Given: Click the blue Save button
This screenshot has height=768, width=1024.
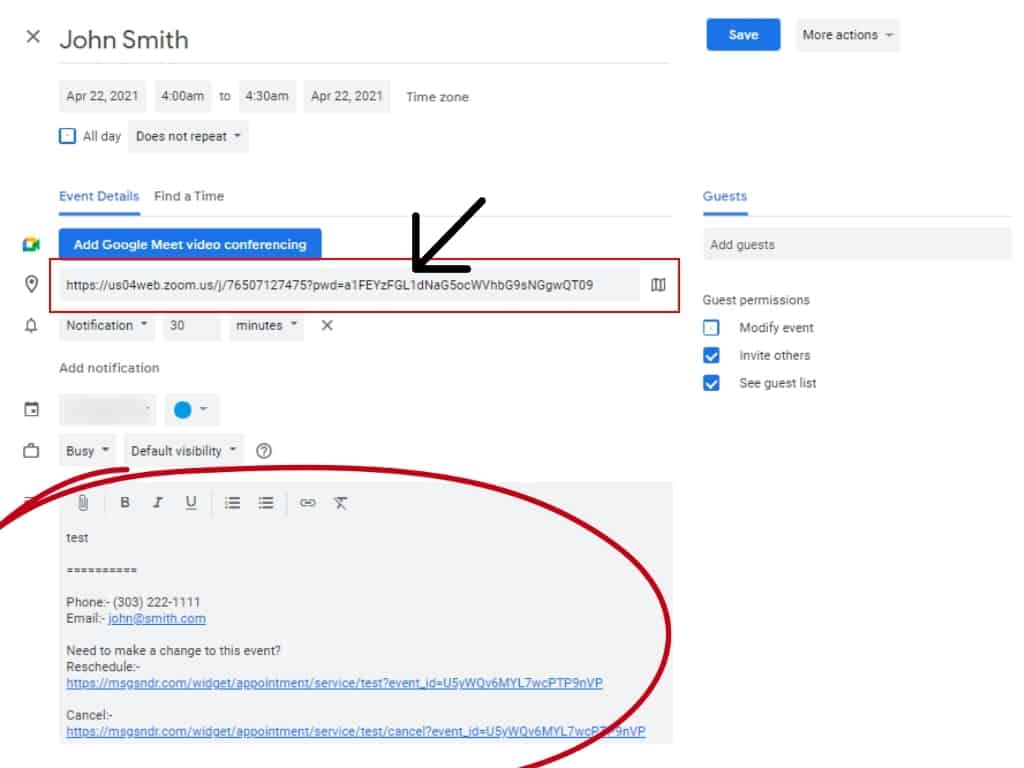Looking at the screenshot, I should tap(743, 35).
